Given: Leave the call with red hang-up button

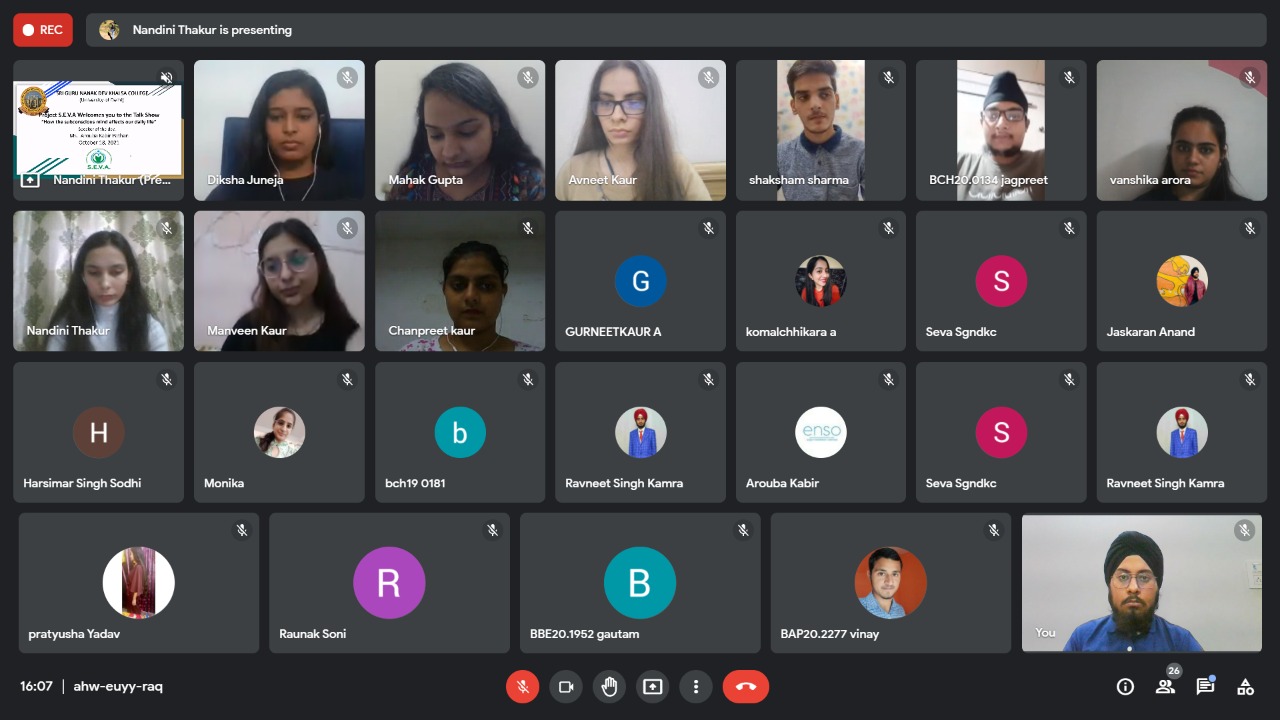Looking at the screenshot, I should click(x=746, y=687).
